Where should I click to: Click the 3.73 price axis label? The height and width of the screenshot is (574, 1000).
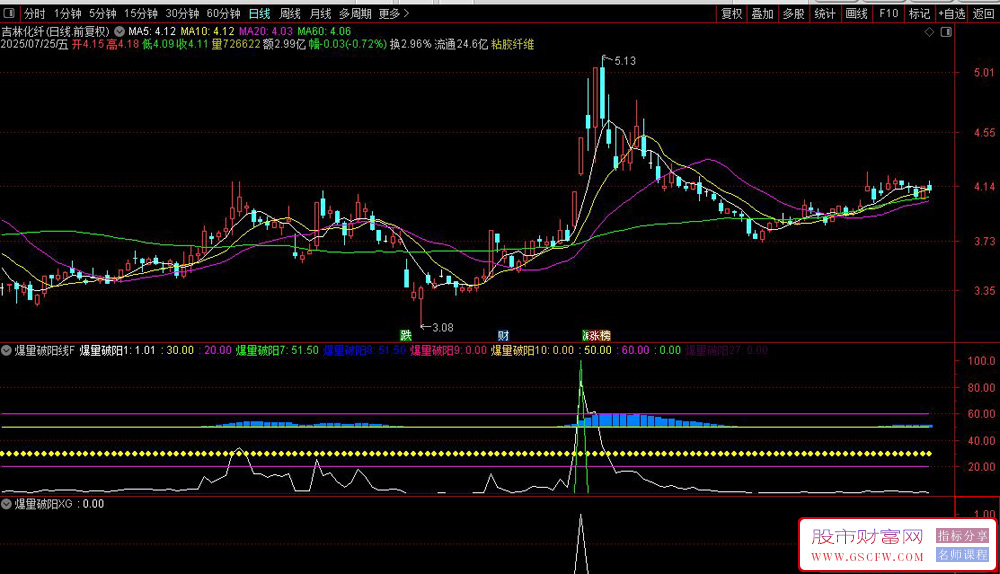pyautogui.click(x=984, y=241)
